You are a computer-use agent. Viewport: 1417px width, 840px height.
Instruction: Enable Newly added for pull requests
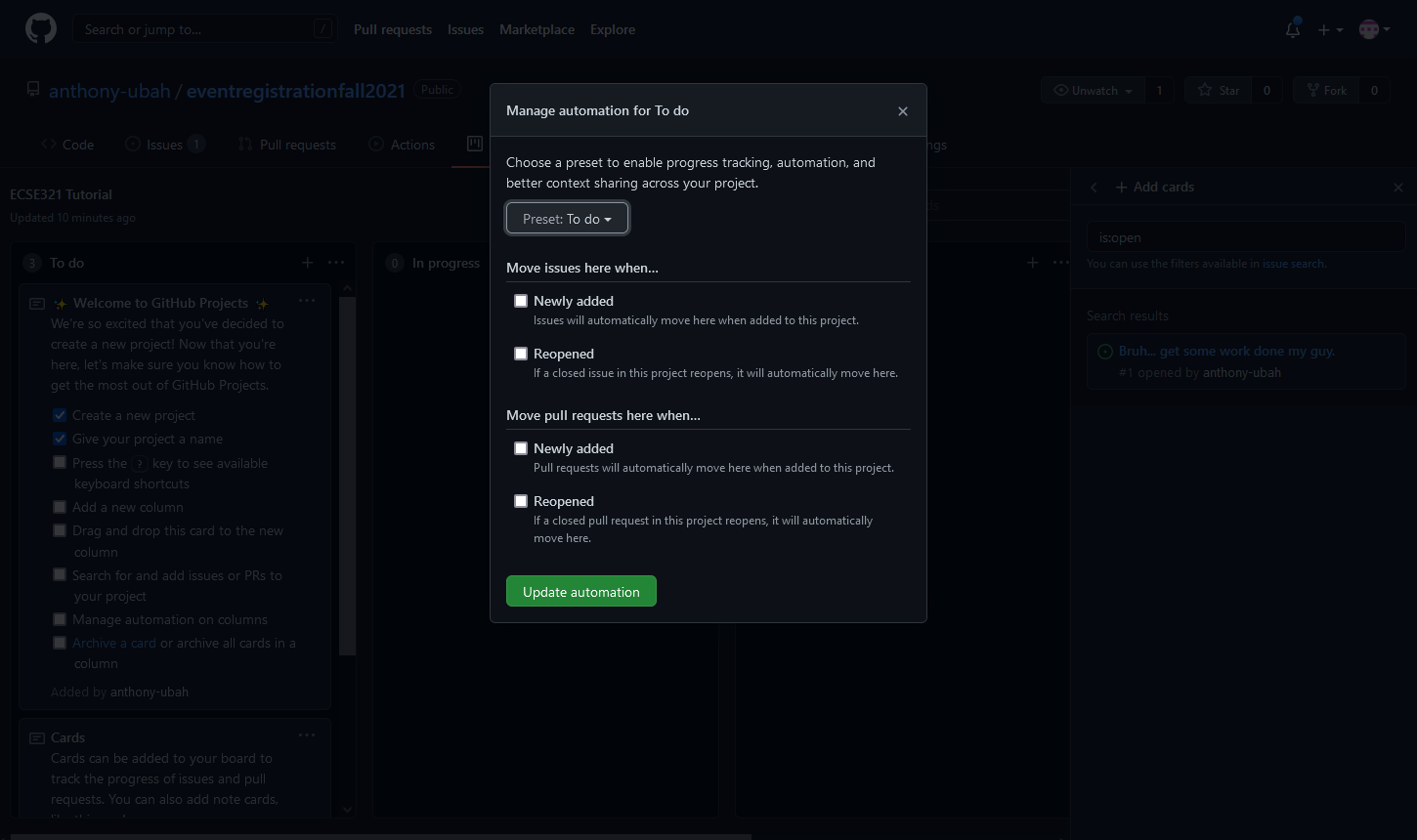coord(521,448)
